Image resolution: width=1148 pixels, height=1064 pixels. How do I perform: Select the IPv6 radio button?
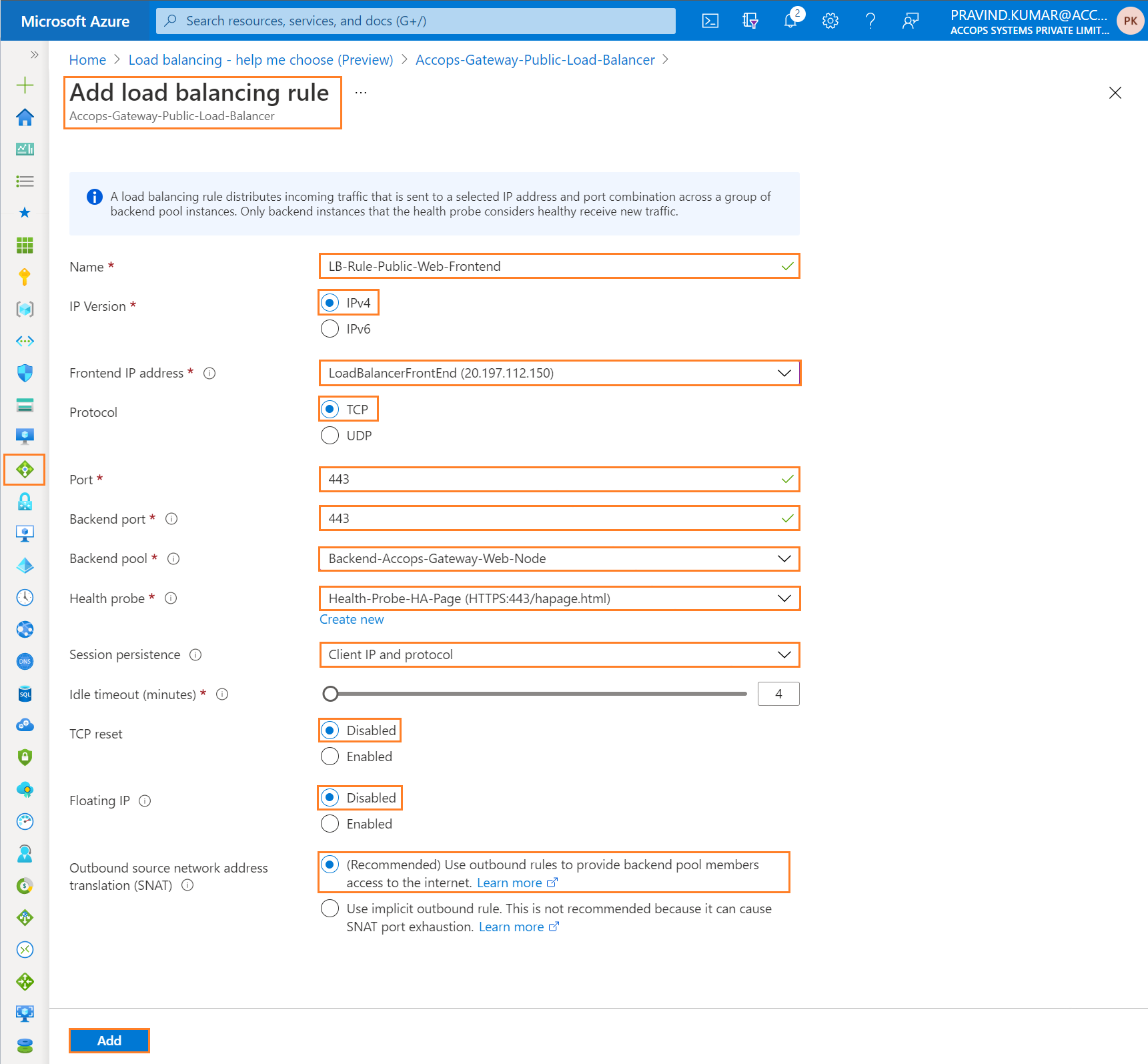(x=330, y=329)
